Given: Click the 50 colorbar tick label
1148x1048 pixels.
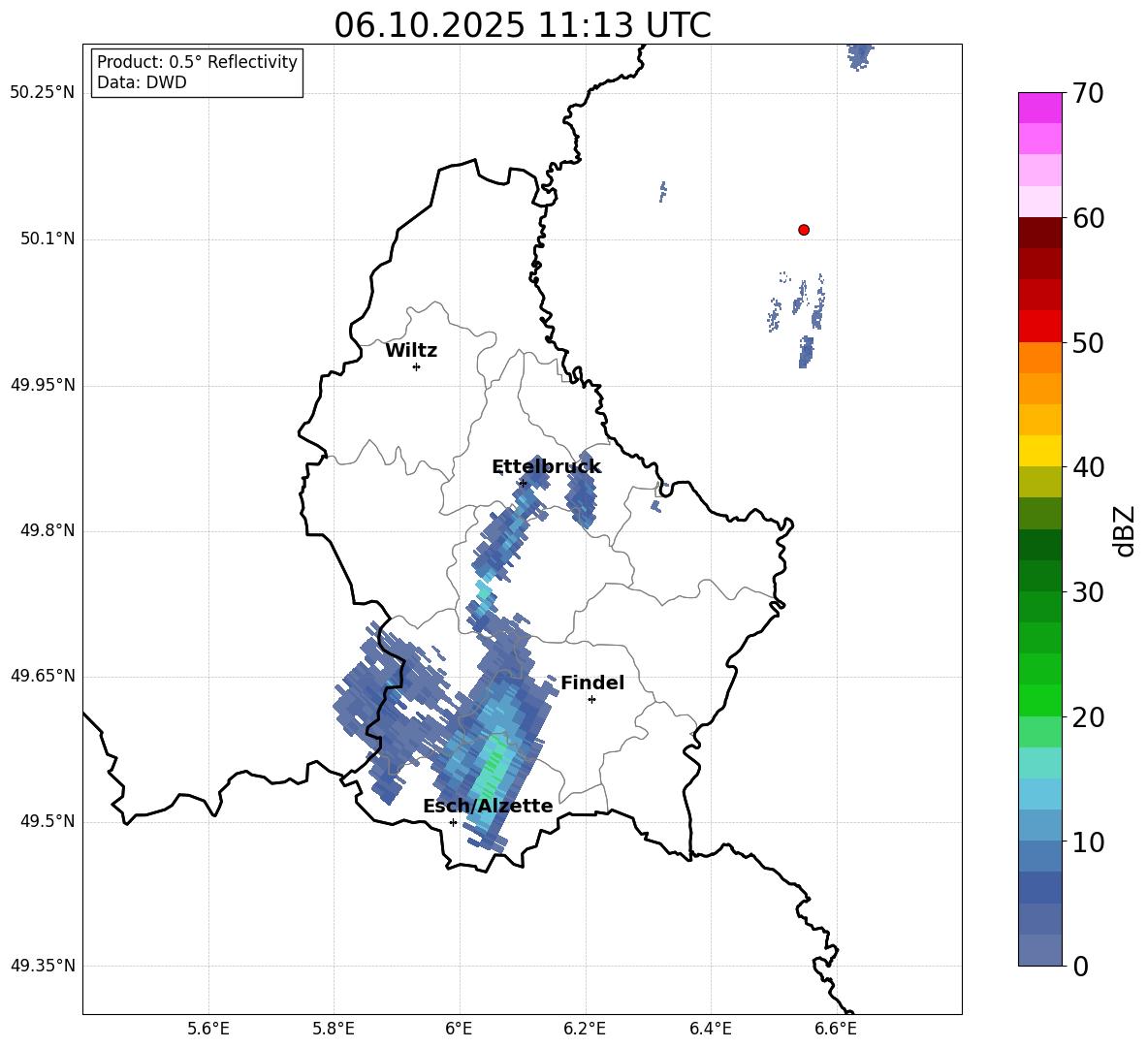Looking at the screenshot, I should (1088, 342).
